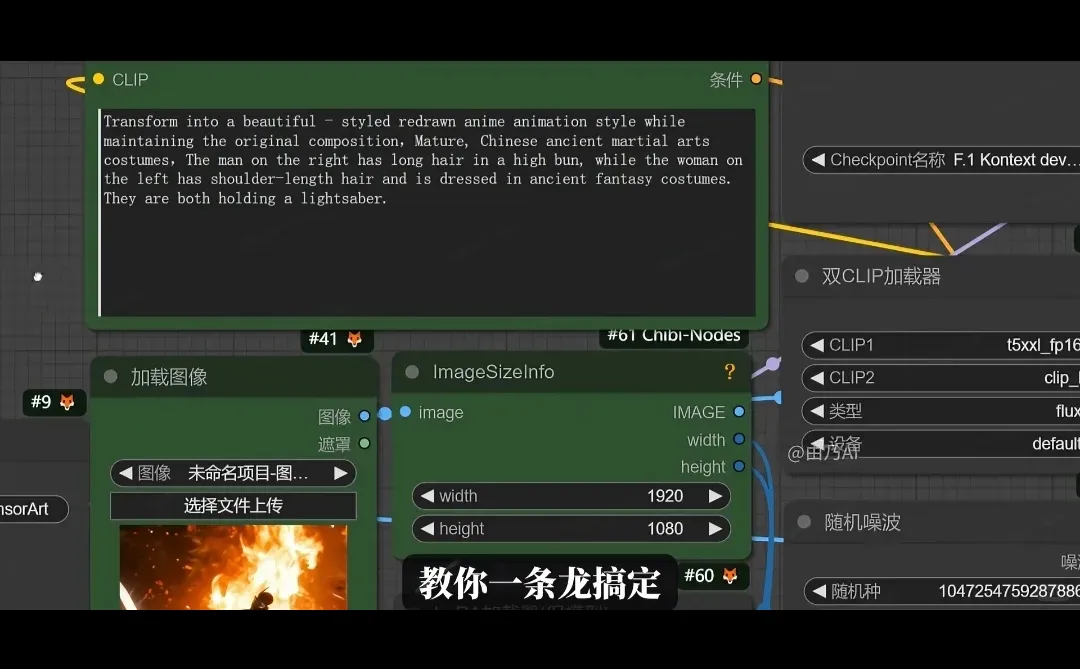Click the 选择文件上传 button
The width and height of the screenshot is (1080, 669).
[233, 506]
